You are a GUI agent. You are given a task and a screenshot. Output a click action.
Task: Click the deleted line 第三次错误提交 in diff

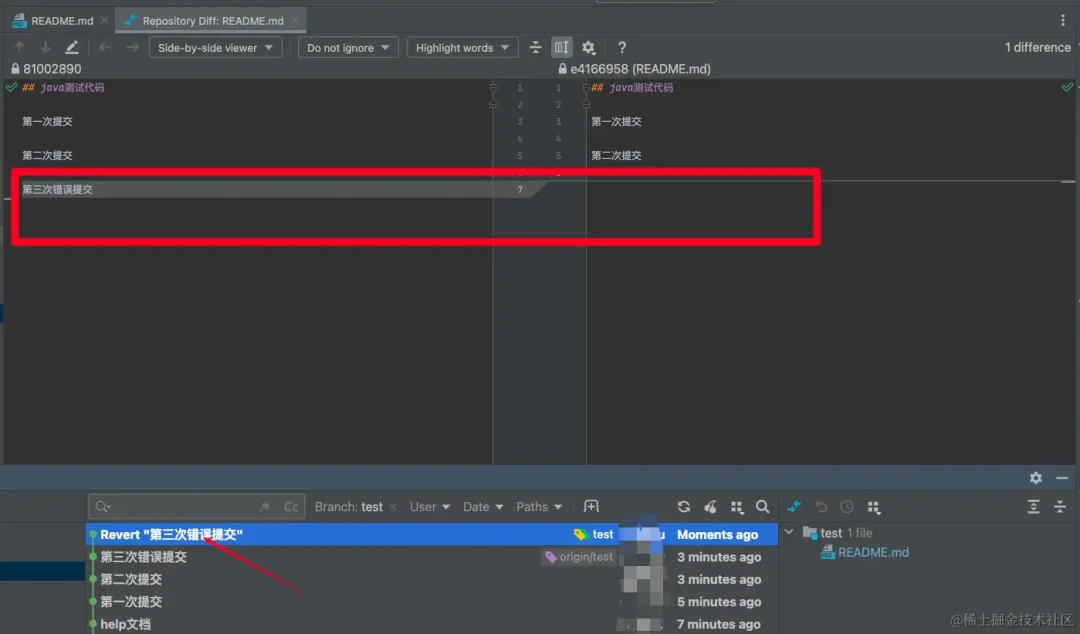[57, 190]
